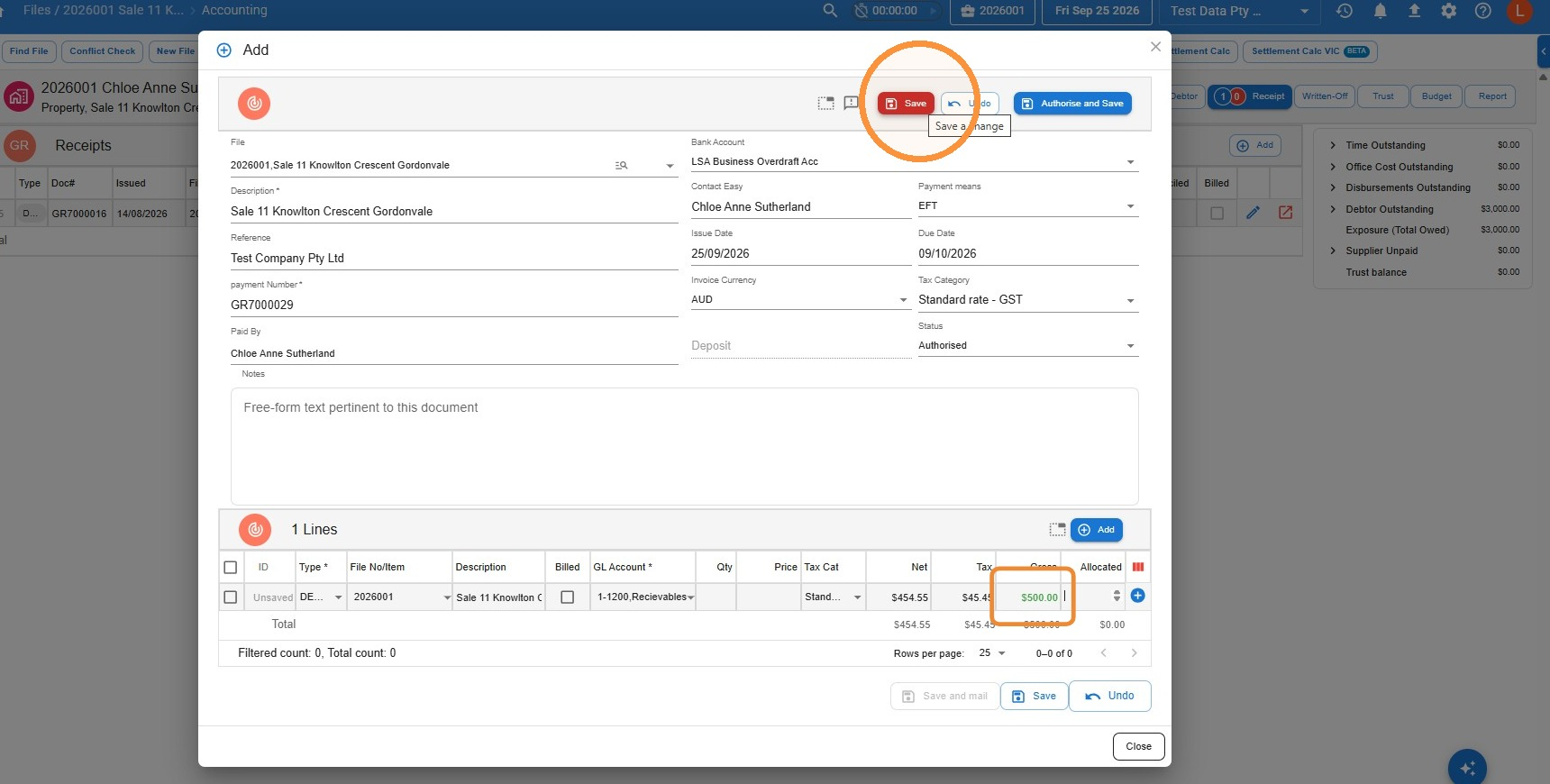Click Authorise and Save
Viewport: 1550px width, 784px height.
[x=1072, y=104]
